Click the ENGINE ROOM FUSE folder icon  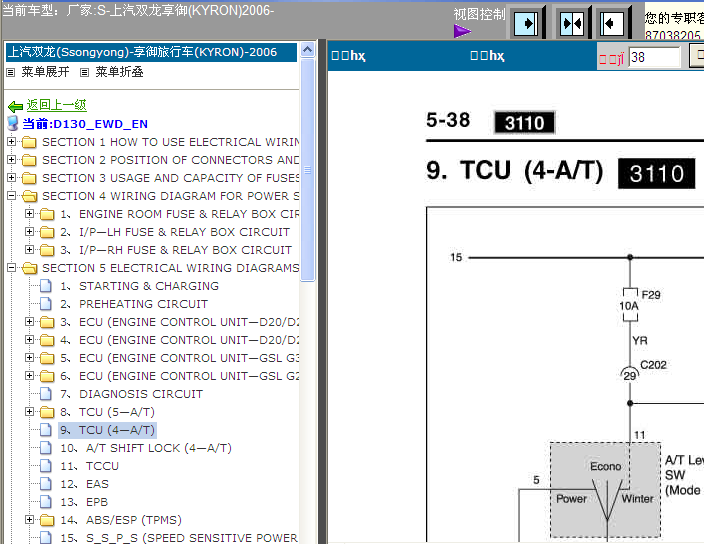[47, 214]
